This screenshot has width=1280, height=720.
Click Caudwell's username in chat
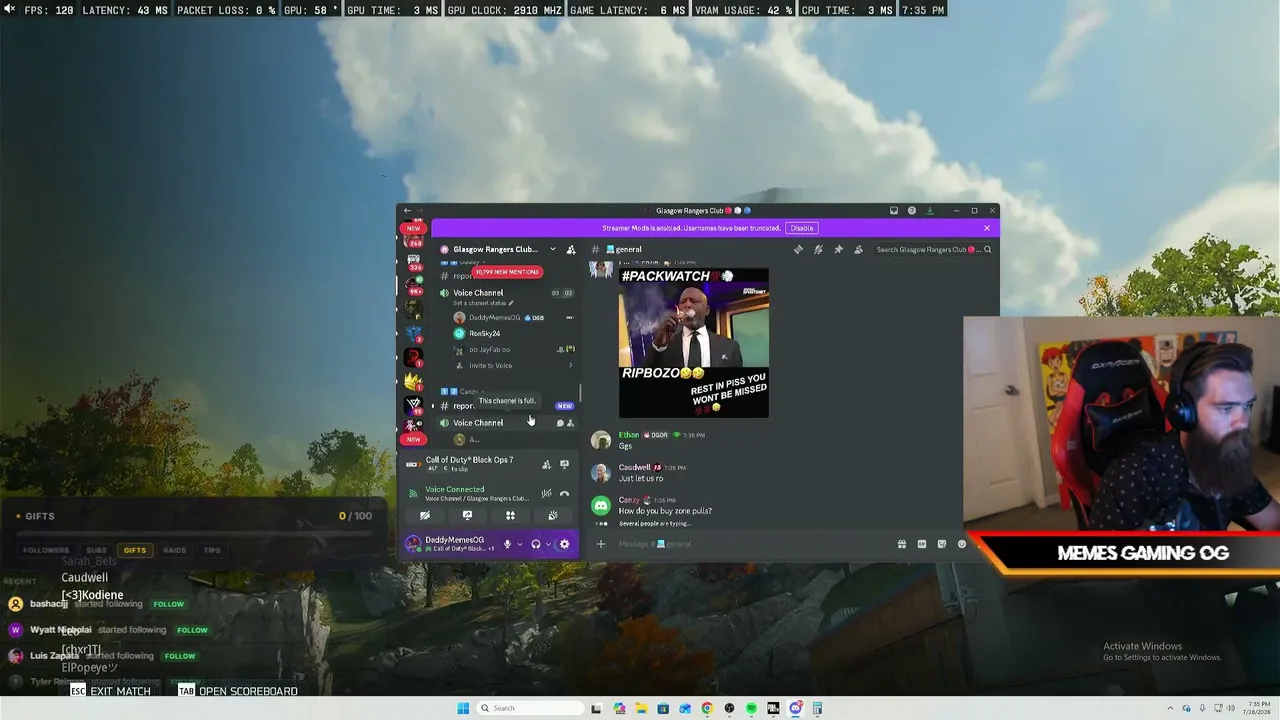point(634,467)
